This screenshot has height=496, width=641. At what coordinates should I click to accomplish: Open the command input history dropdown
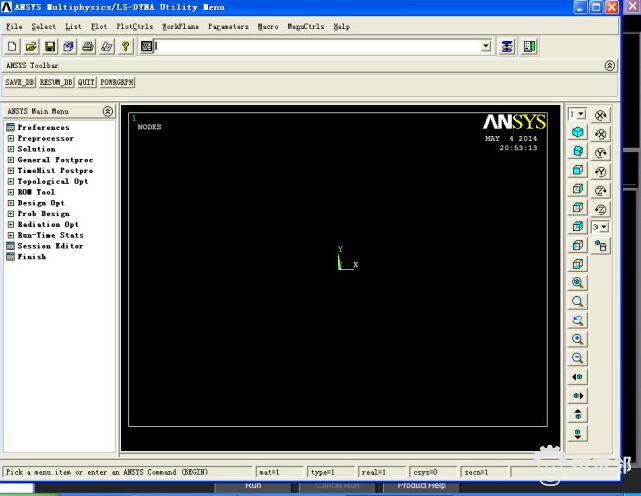coord(486,46)
